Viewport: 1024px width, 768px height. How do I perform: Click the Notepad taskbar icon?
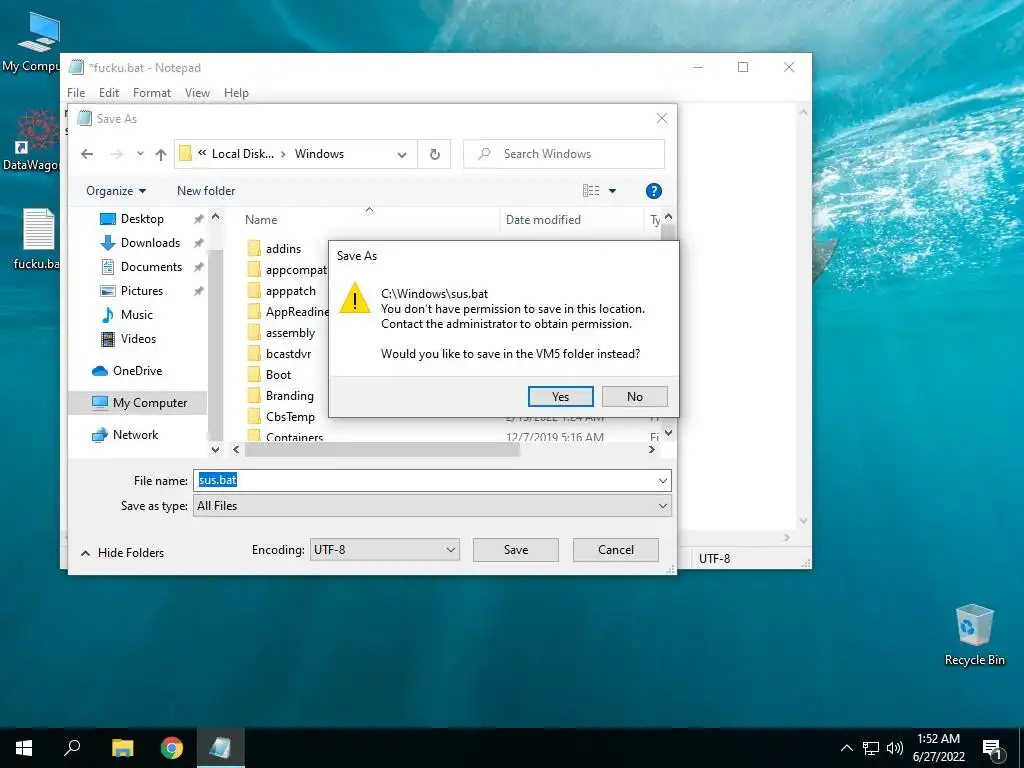coord(220,748)
